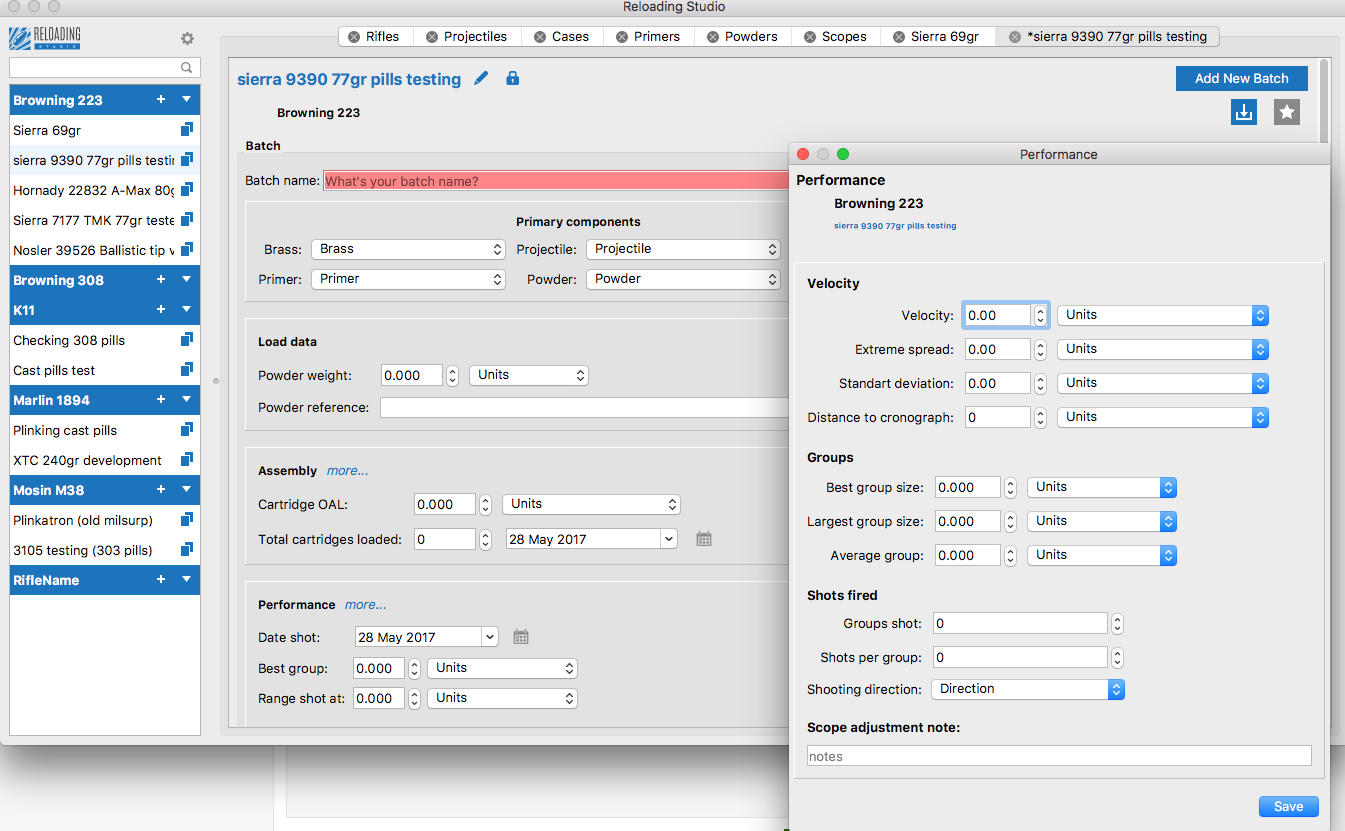Select Nosler 39526 Ballistic tip load
Viewport: 1345px width, 831px height.
pos(94,250)
